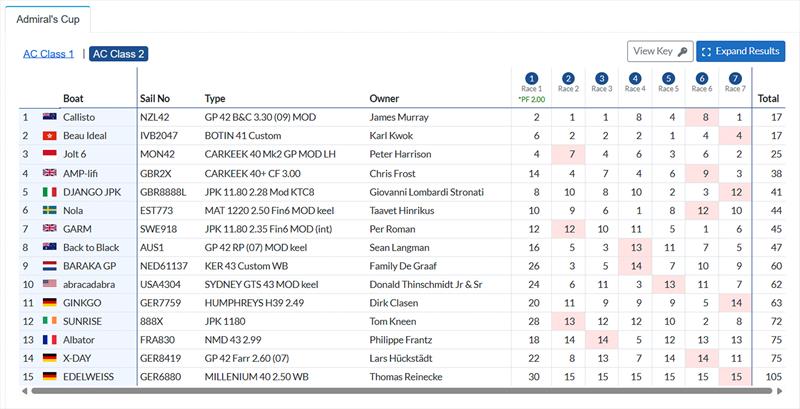Click the Race 1 circled number icon
Screen dimensions: 800x409
[532, 79]
